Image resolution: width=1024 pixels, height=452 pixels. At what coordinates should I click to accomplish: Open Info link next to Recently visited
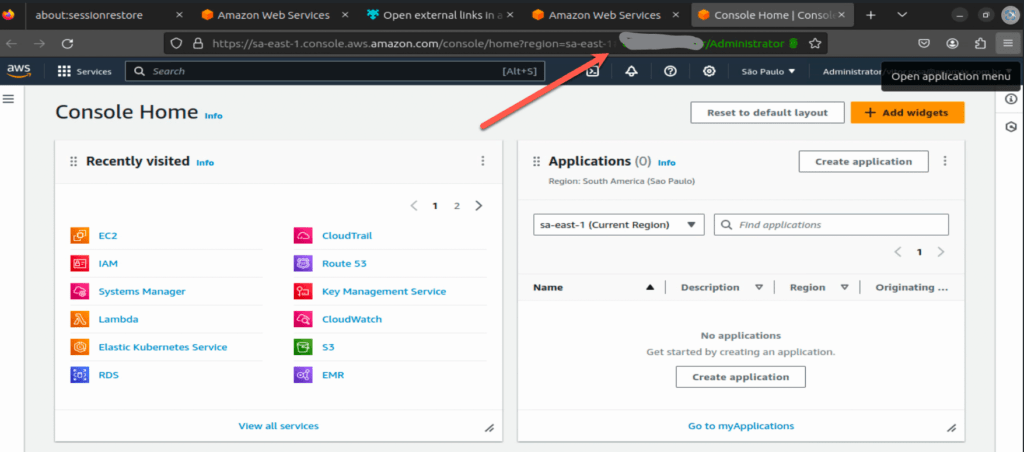point(205,163)
